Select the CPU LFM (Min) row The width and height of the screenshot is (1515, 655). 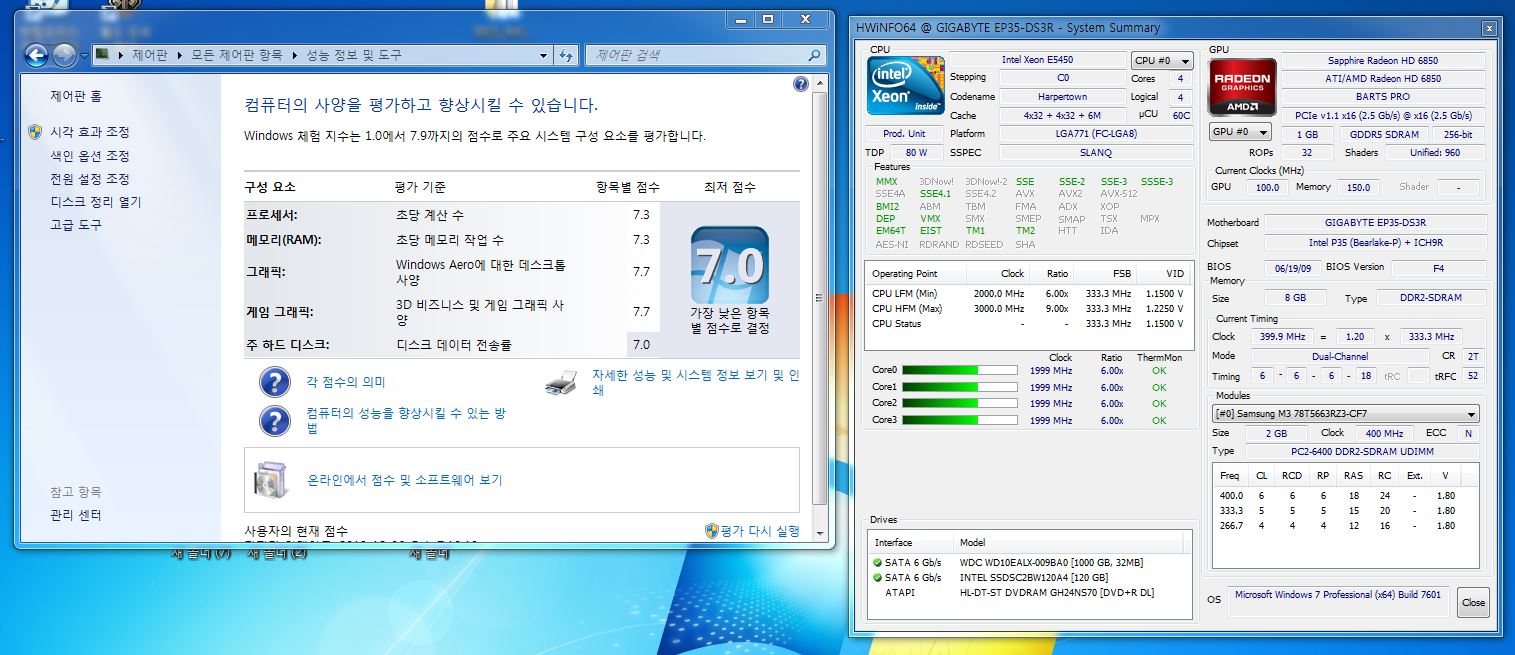pos(1028,294)
